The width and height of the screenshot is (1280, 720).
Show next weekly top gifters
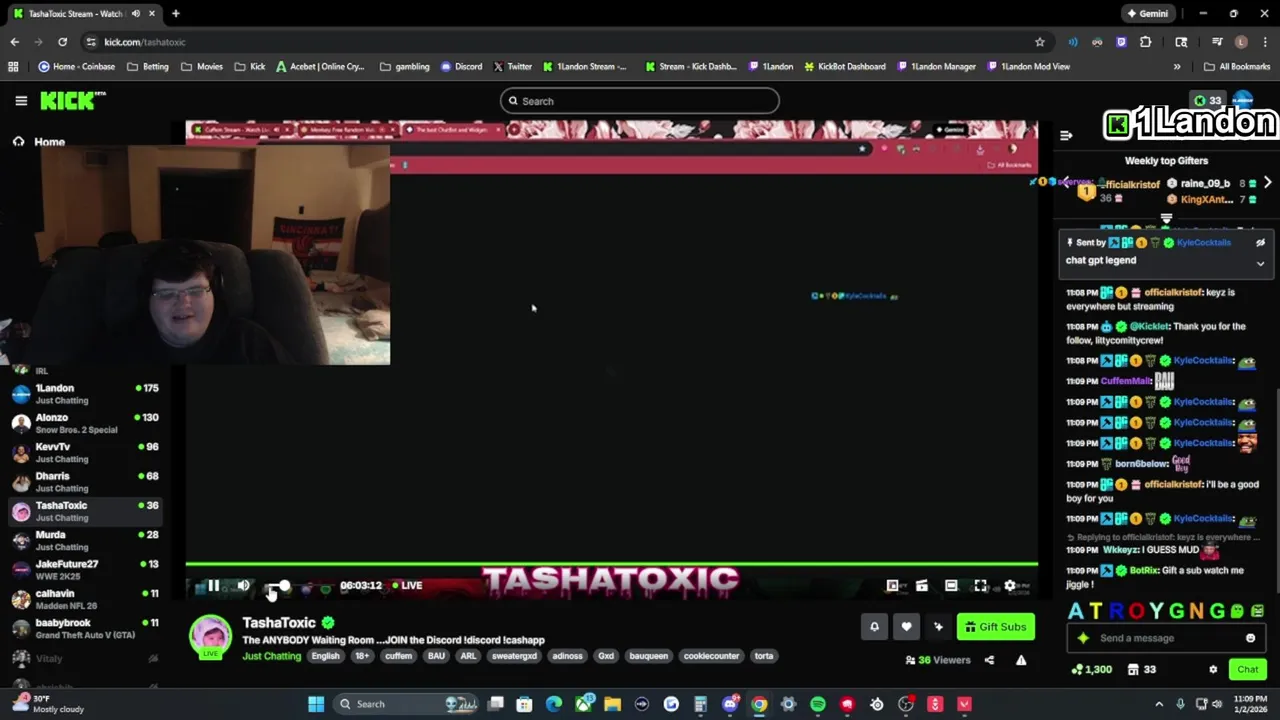[1267, 183]
